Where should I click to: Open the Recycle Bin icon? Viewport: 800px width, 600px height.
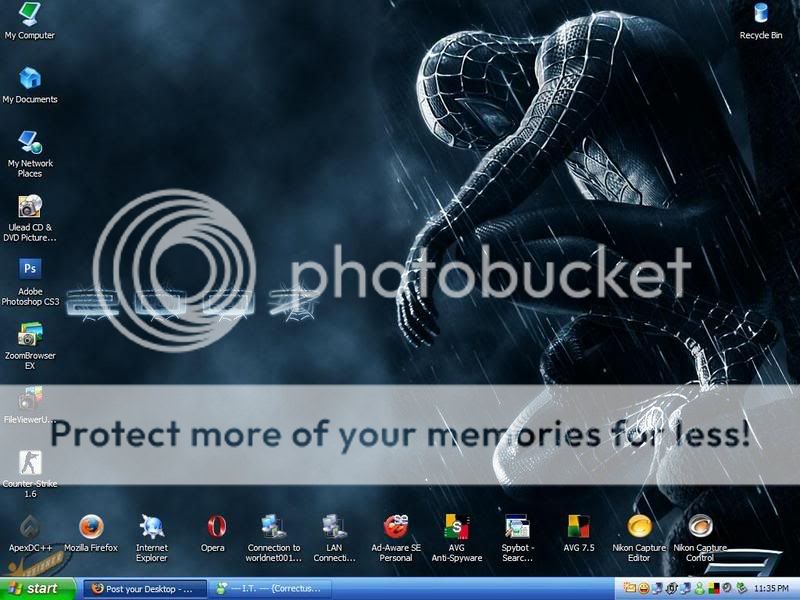pos(761,21)
